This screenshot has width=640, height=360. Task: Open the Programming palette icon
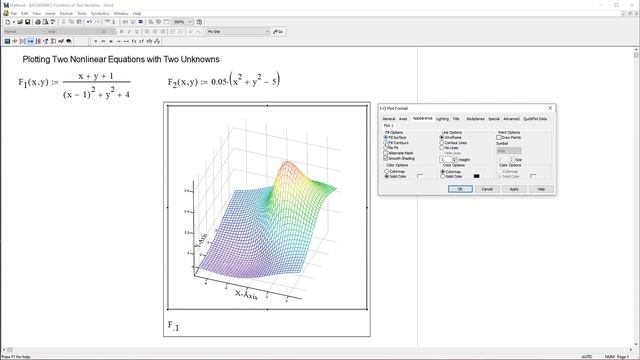point(53,41)
